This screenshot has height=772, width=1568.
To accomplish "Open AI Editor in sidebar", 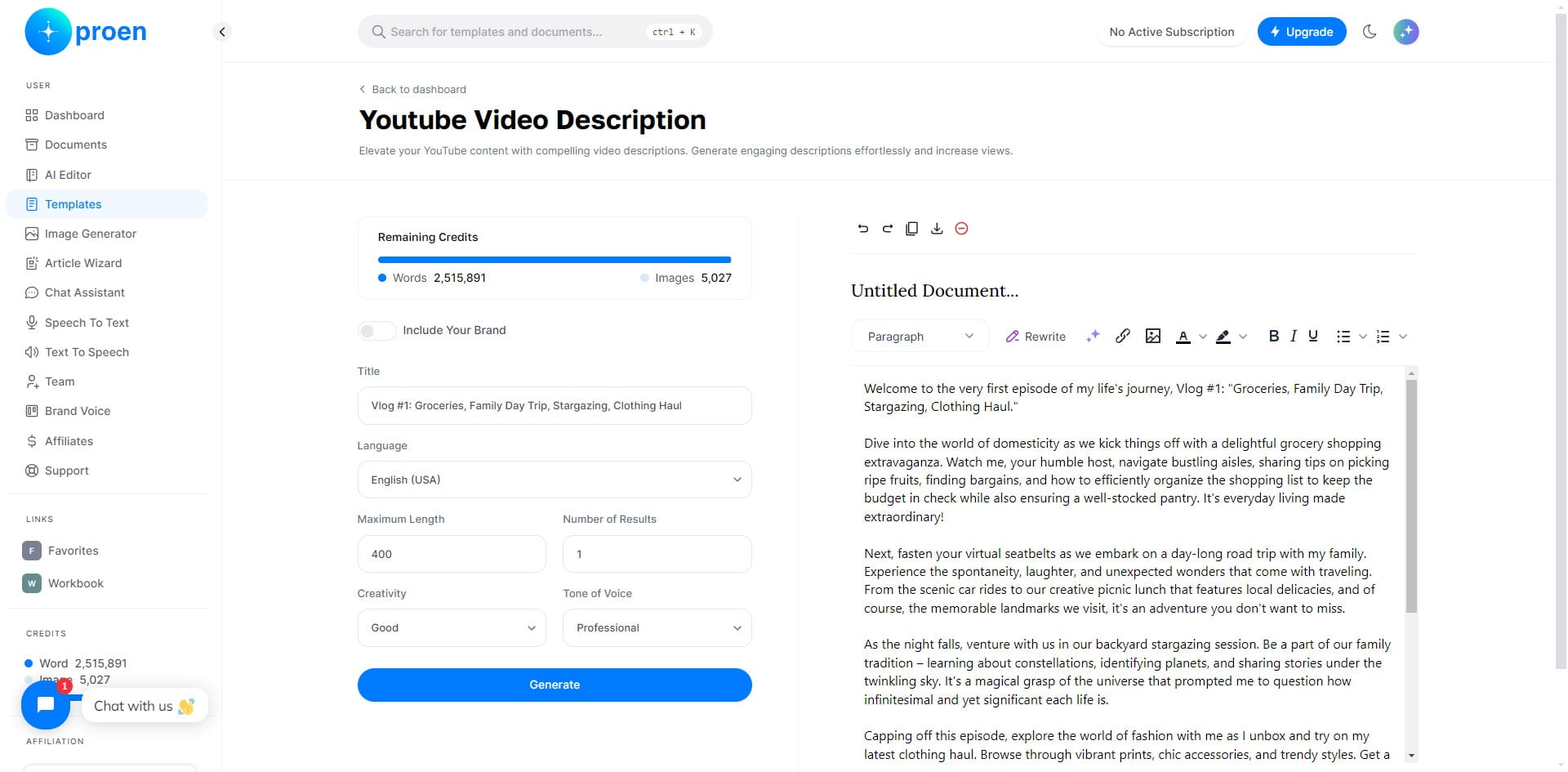I will coord(106,175).
